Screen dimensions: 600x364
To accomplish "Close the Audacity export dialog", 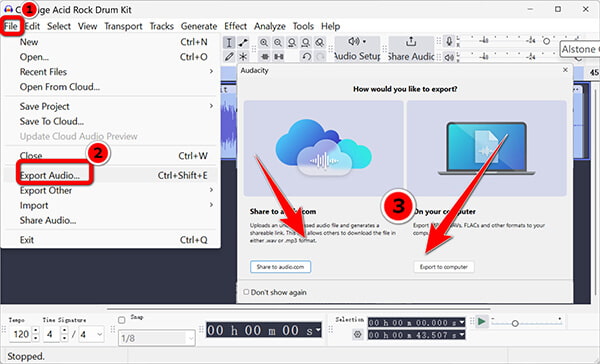I will pyautogui.click(x=565, y=70).
